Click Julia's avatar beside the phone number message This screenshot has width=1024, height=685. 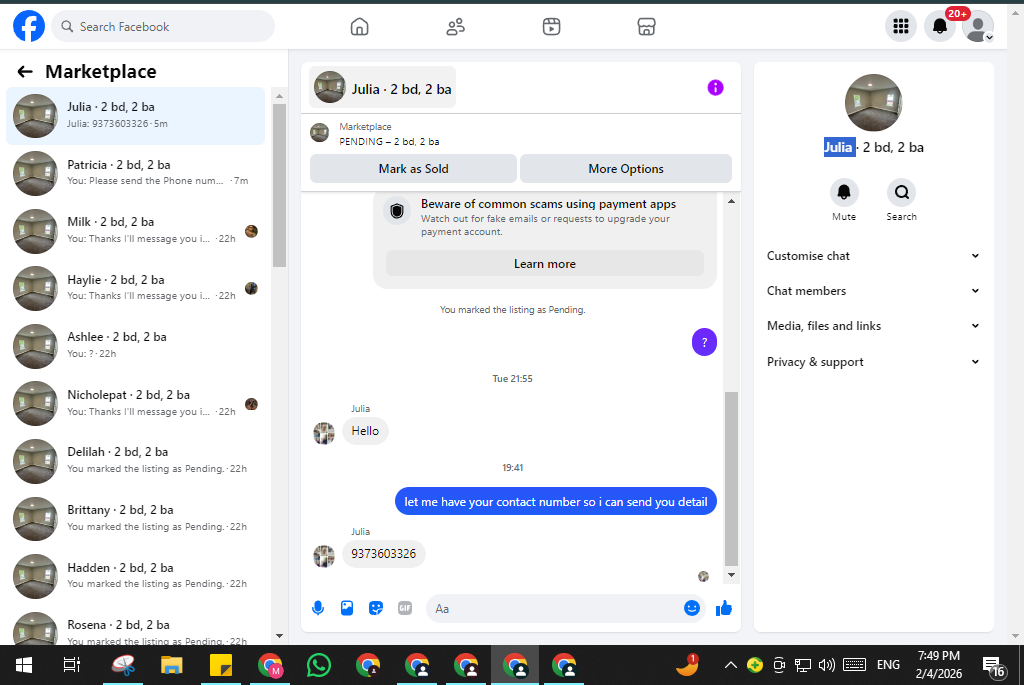point(324,556)
